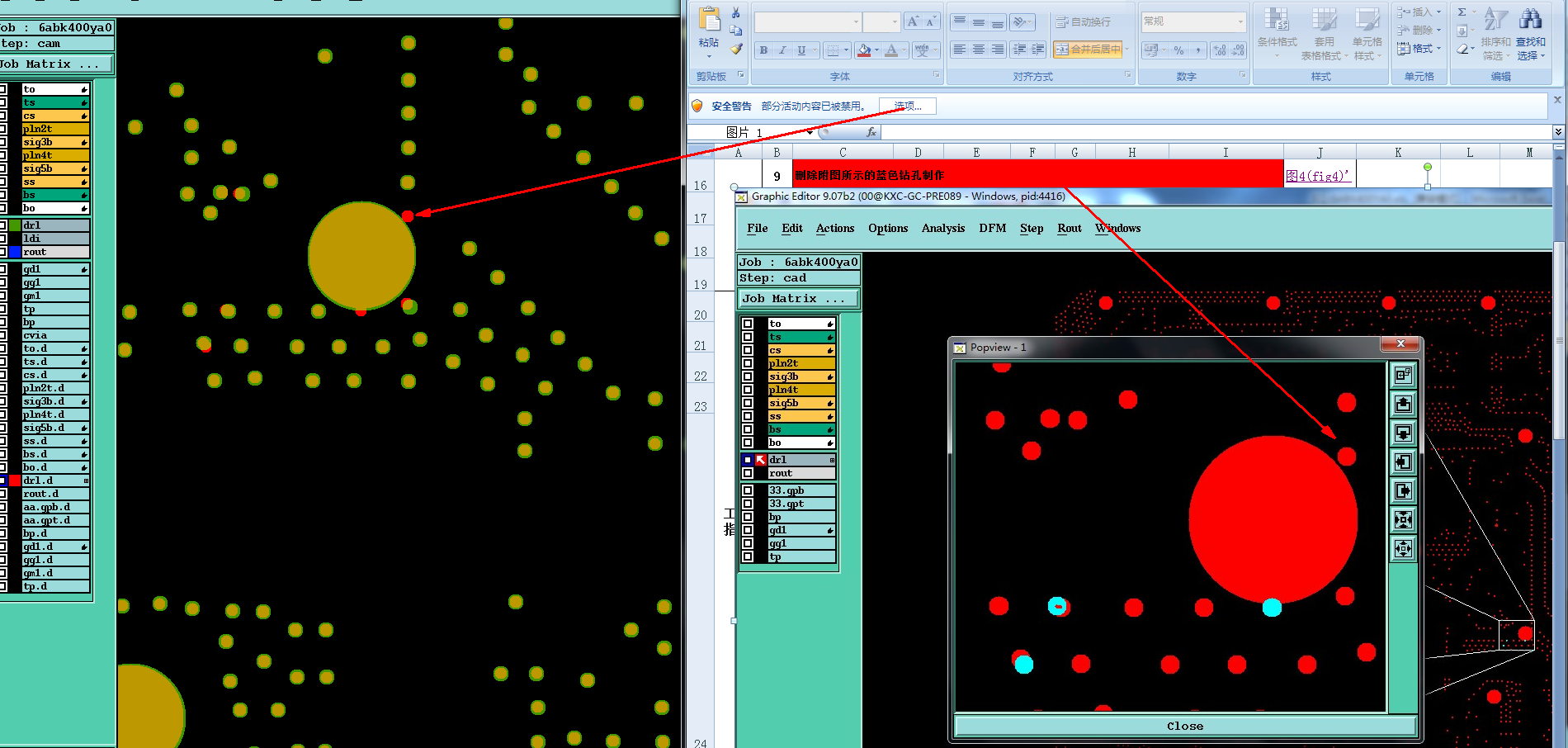Screen dimensions: 1568x748
Task: Click the Paste clipboard icon in Excel
Action: (x=709, y=20)
